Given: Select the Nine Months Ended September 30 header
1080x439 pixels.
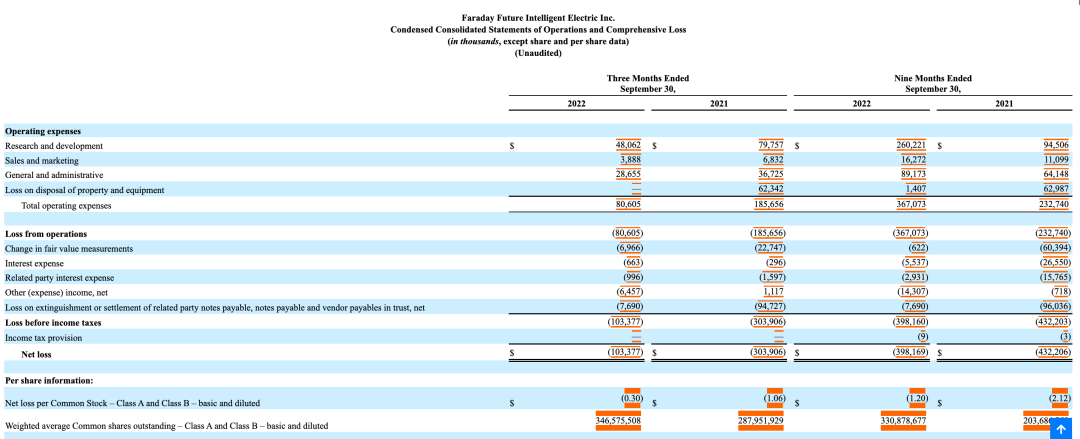Looking at the screenshot, I should [933, 83].
